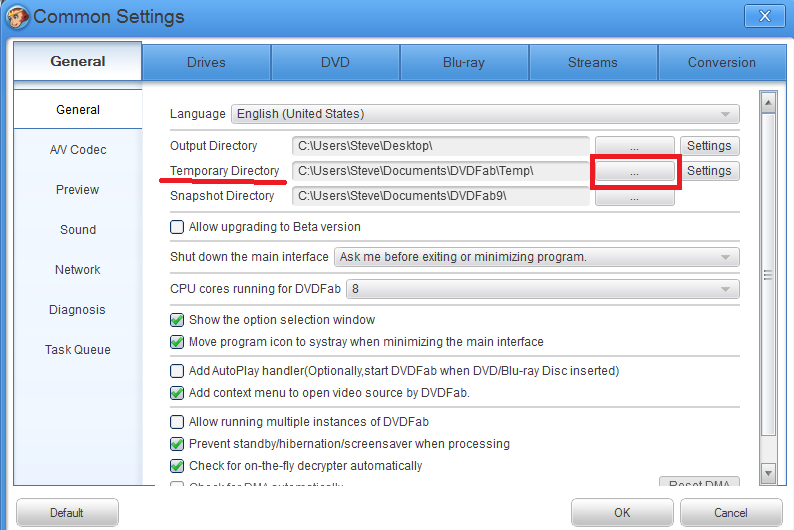The image size is (794, 530).
Task: Open Settings for Output Directory
Action: [709, 146]
